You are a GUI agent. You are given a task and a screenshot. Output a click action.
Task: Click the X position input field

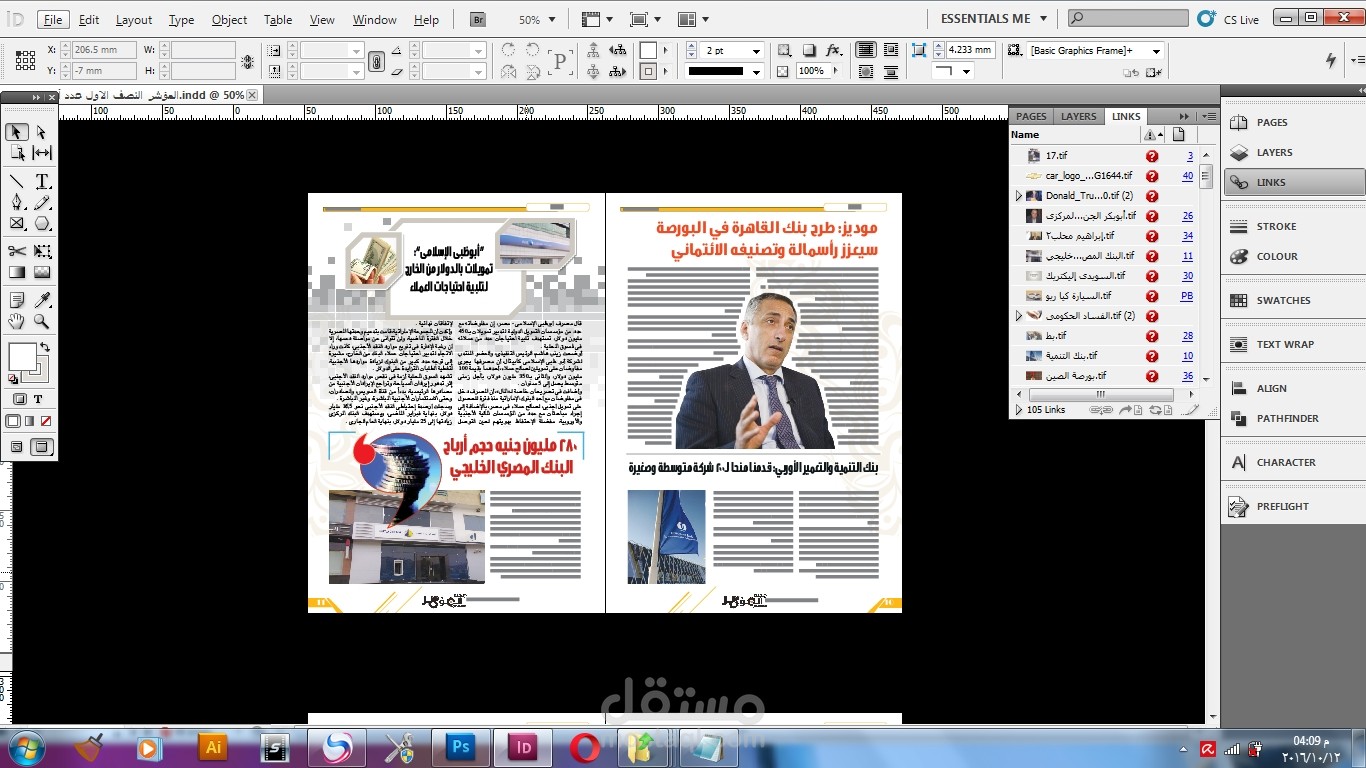104,50
